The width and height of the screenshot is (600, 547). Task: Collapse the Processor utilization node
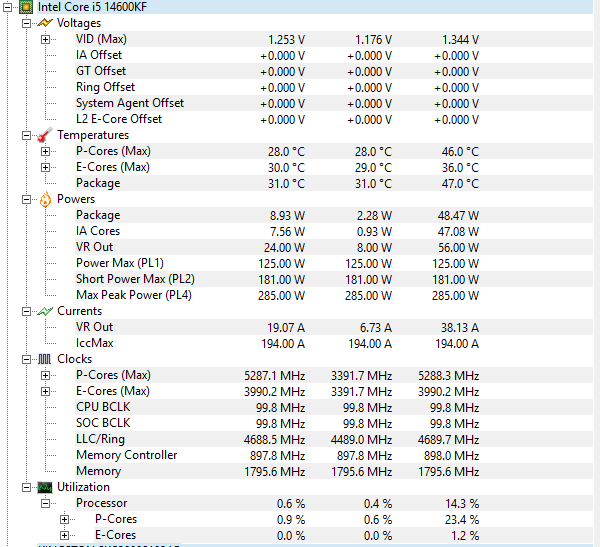(46, 503)
